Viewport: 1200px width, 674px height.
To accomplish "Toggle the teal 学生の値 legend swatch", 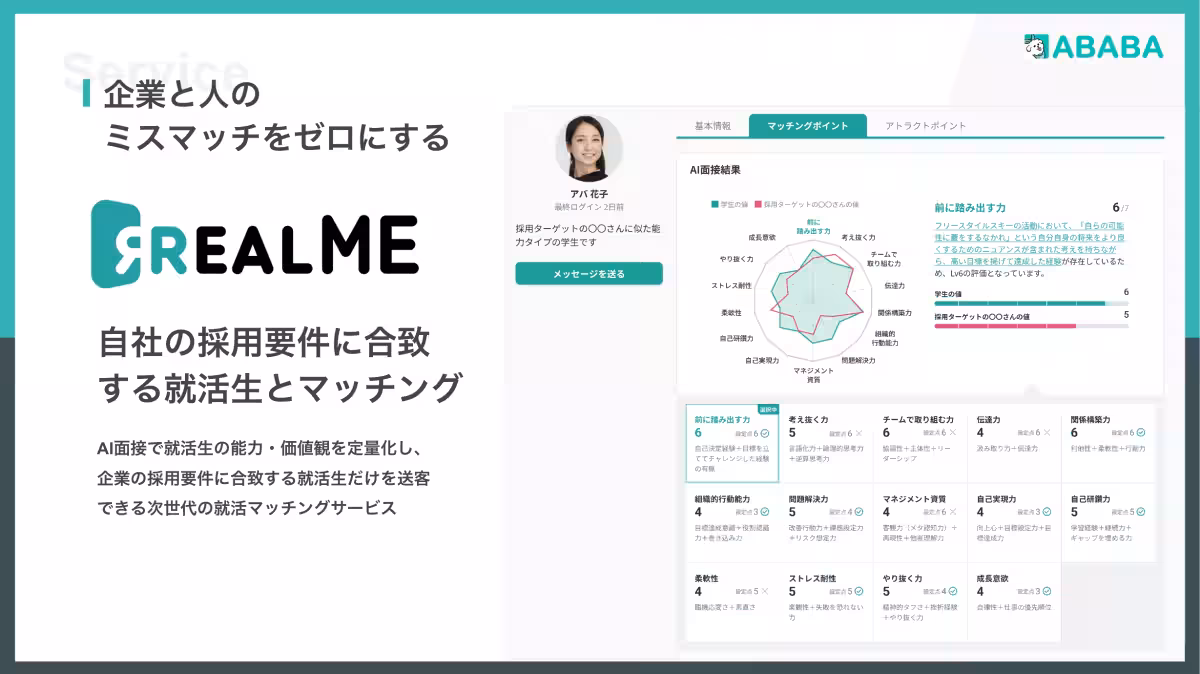I will 713,203.
